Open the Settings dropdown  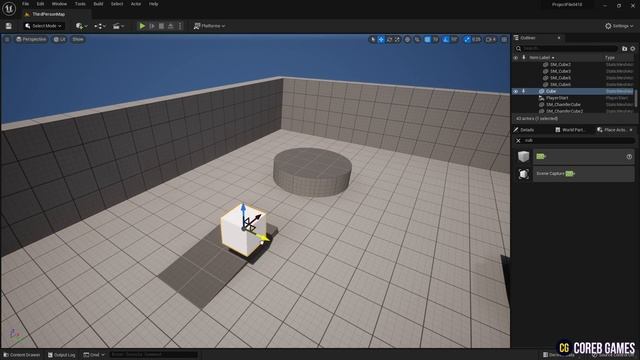point(619,26)
